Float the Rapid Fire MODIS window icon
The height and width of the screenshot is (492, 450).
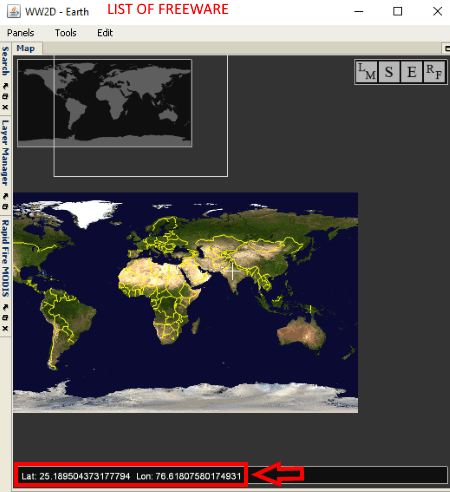tap(5, 318)
